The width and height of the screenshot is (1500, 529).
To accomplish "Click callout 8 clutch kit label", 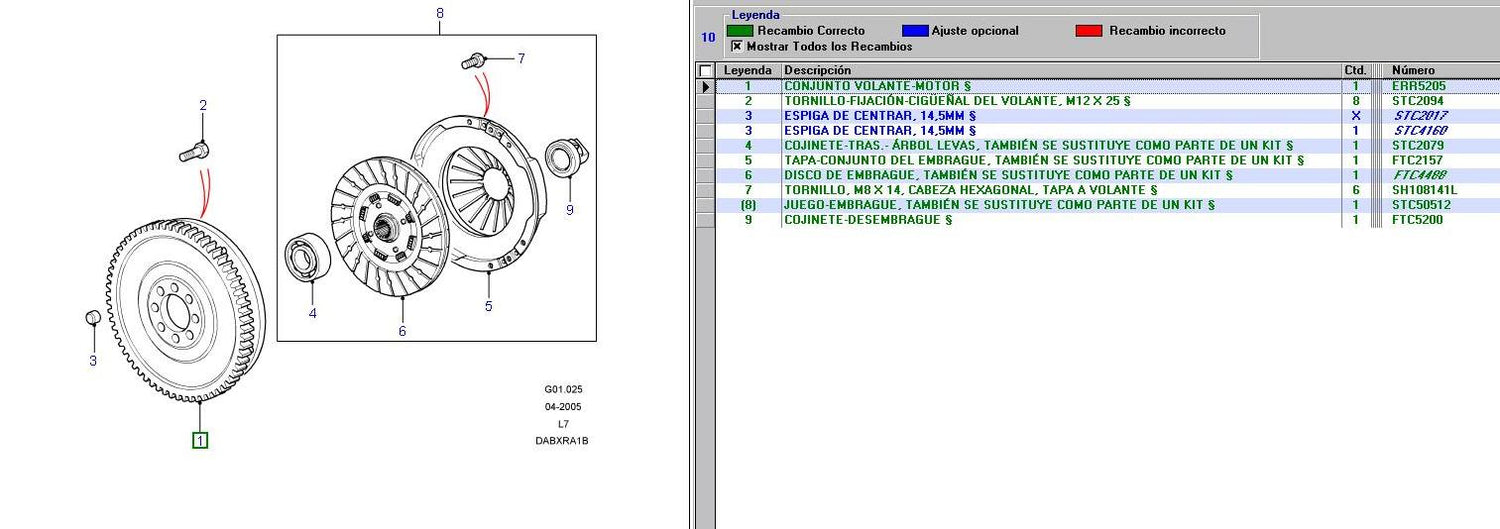I will [x=440, y=13].
